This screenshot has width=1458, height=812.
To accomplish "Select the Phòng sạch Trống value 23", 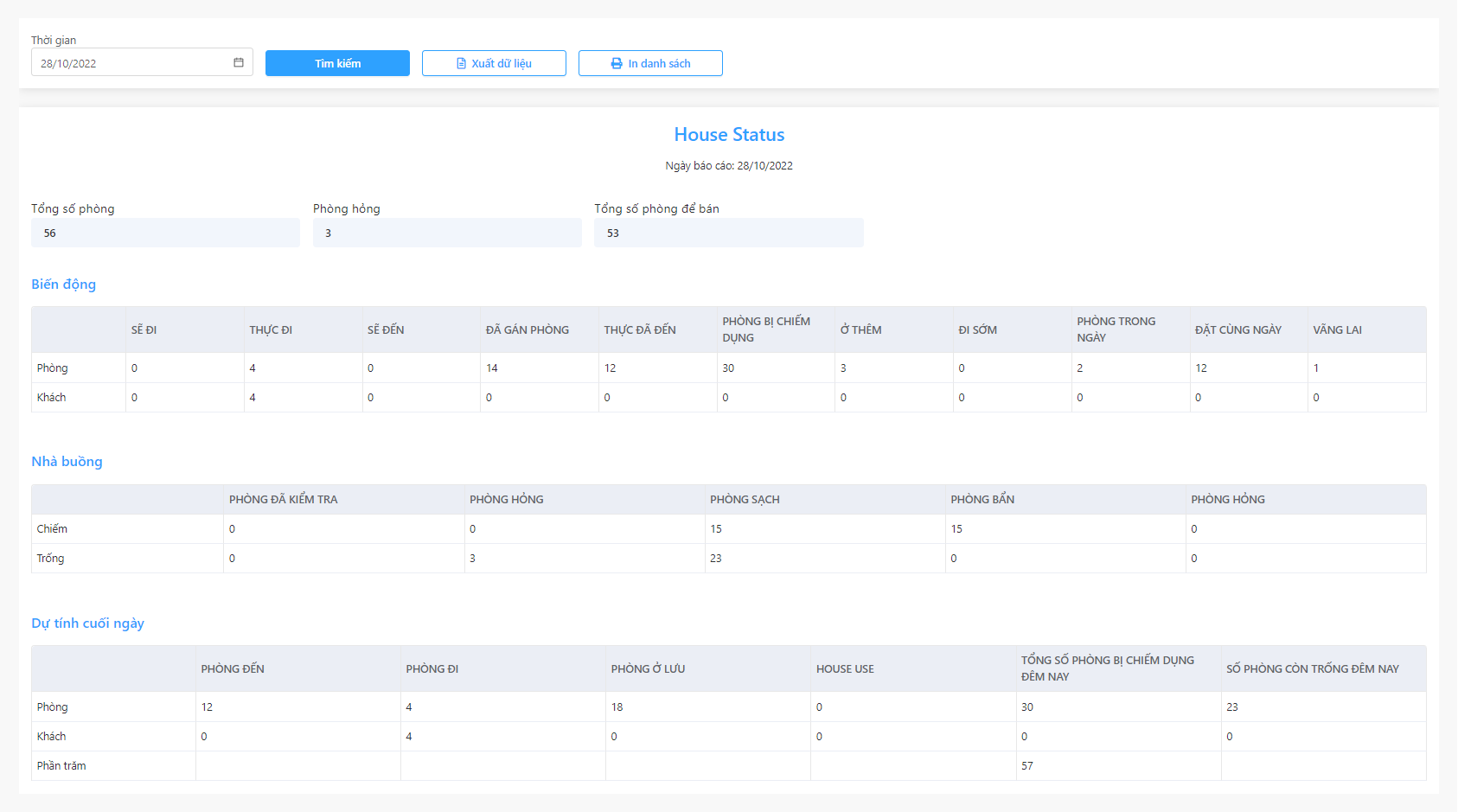I will (x=716, y=559).
